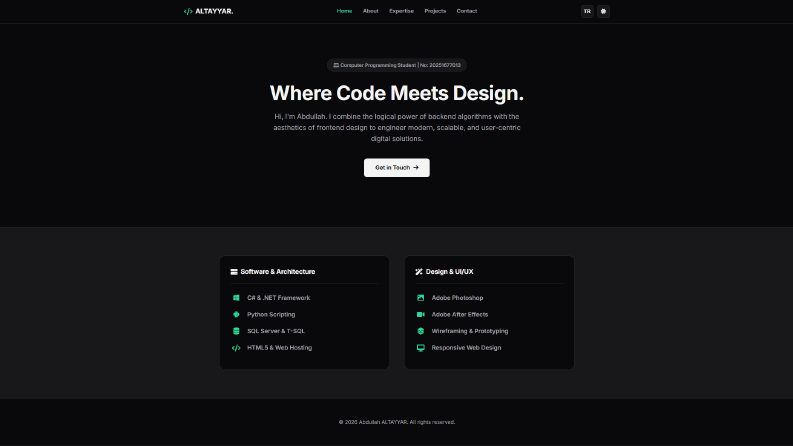Click the ALTAYYAR. brand name

click(214, 11)
